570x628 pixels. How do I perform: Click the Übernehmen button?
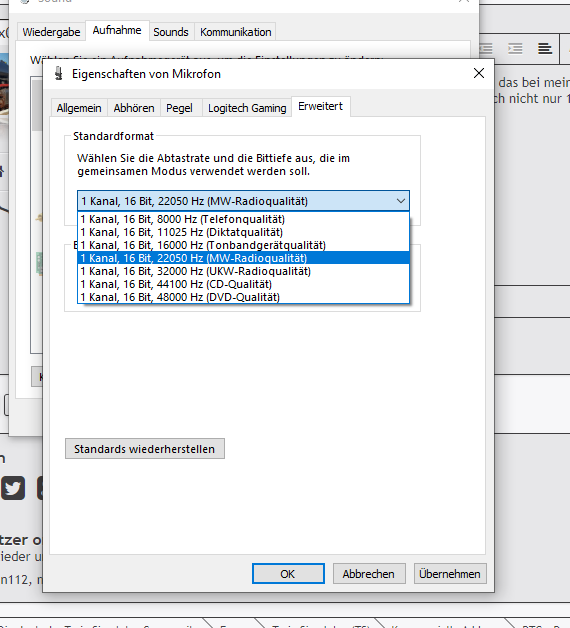coord(450,574)
